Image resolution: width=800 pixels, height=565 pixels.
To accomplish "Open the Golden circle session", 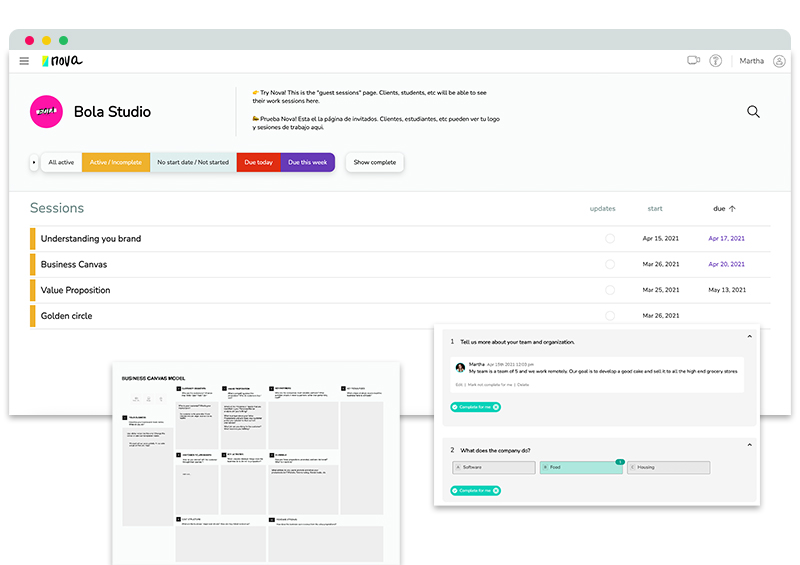I will coord(66,316).
